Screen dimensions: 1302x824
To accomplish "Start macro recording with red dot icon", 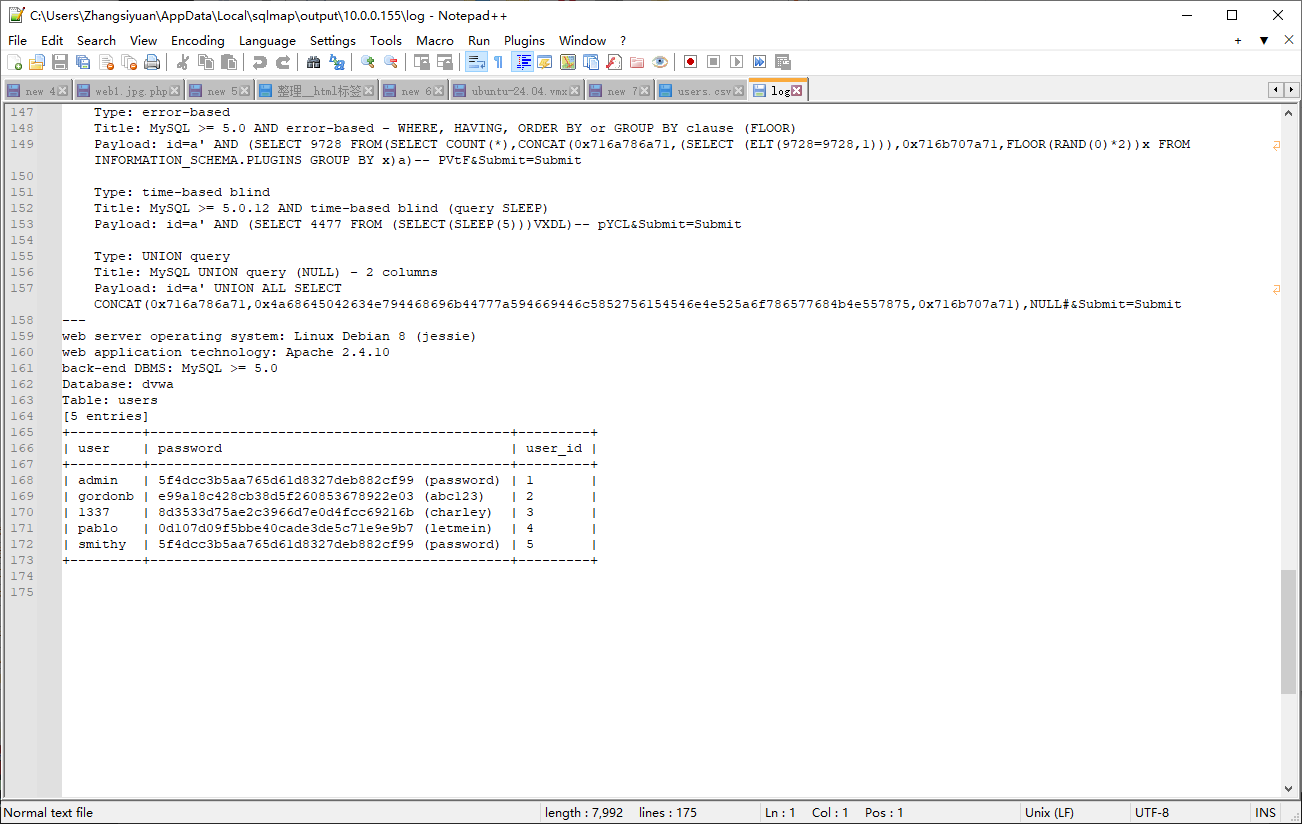I will 691,62.
